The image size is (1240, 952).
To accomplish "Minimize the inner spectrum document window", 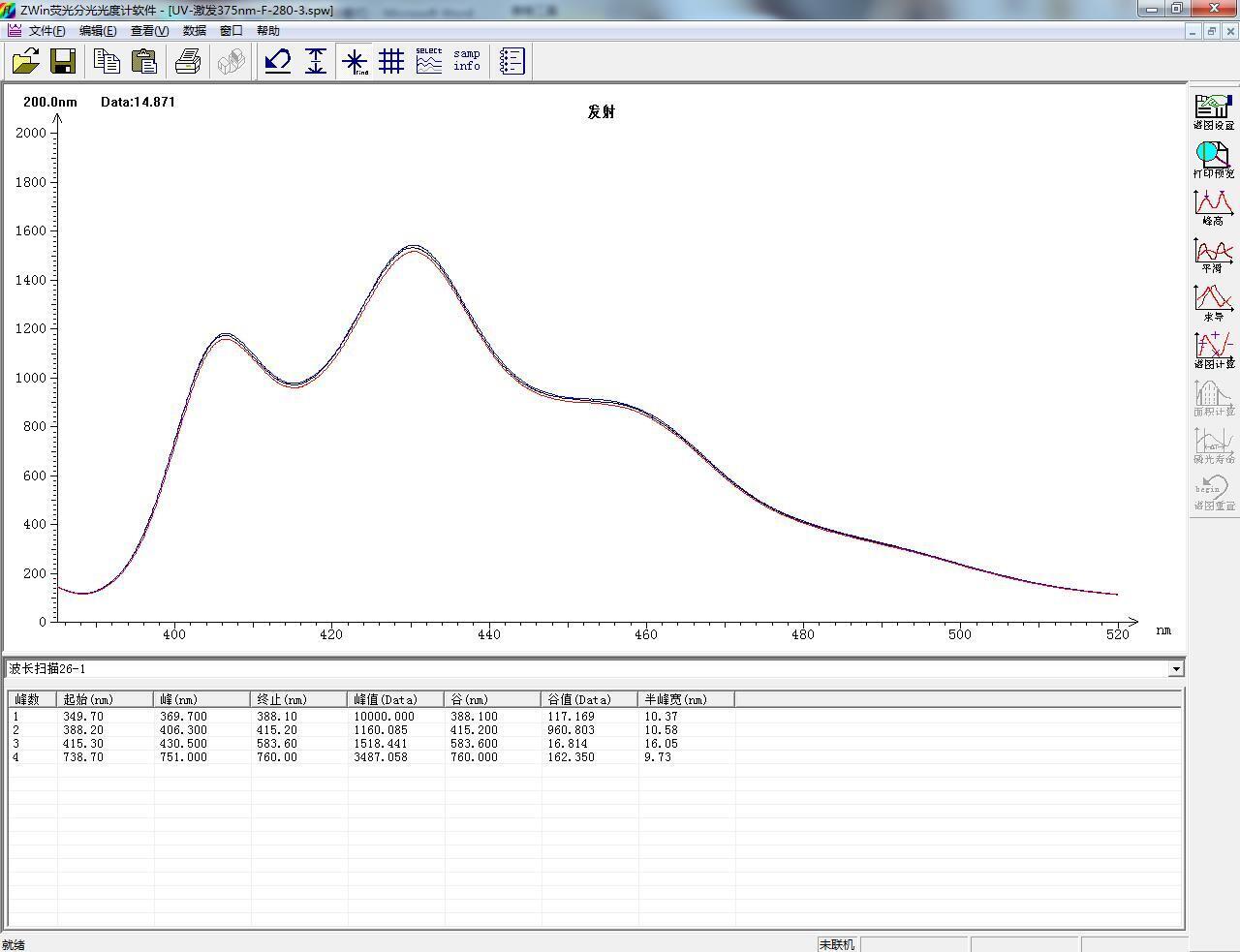I will click(x=1193, y=31).
